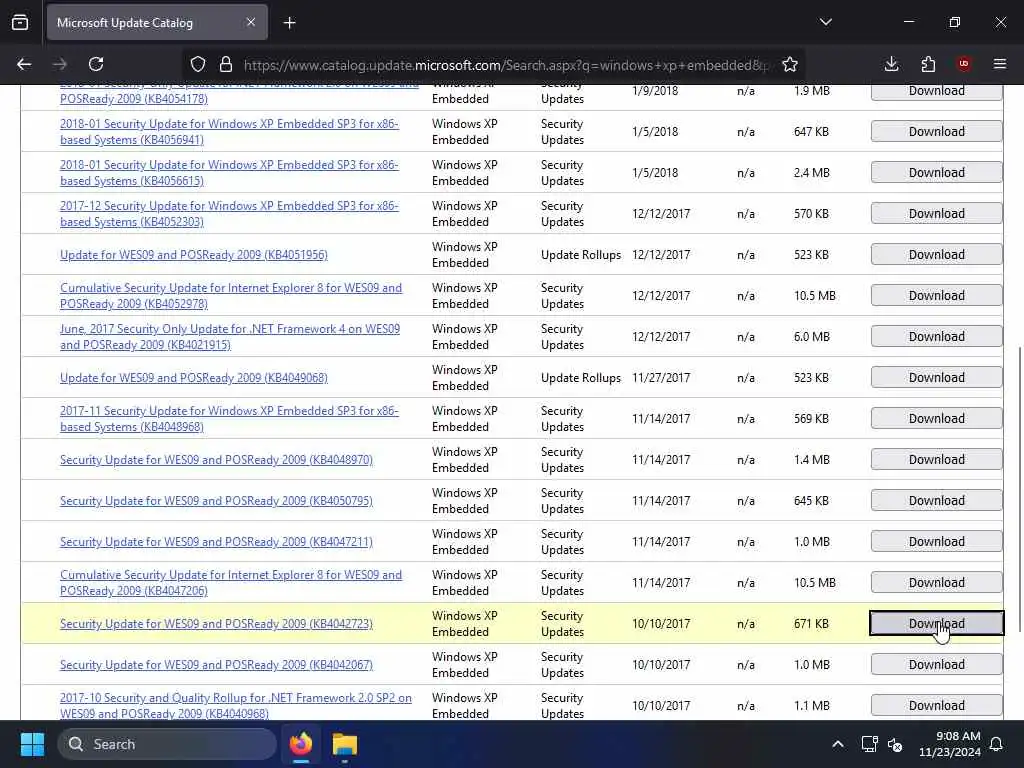The image size is (1024, 768).
Task: Open 2017-11 security update KB4048968 link
Action: tap(229, 419)
